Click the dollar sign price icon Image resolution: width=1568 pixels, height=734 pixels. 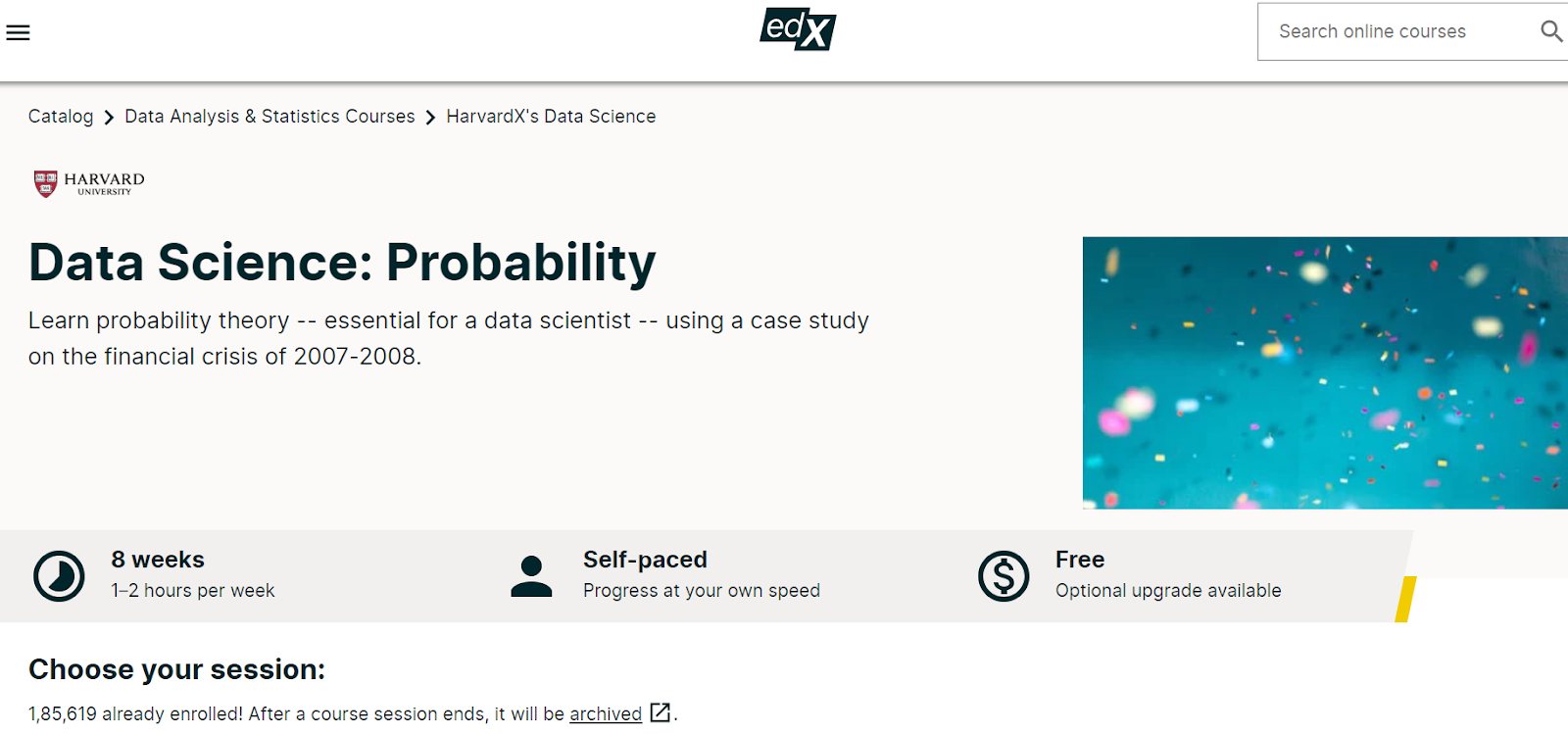click(1003, 575)
